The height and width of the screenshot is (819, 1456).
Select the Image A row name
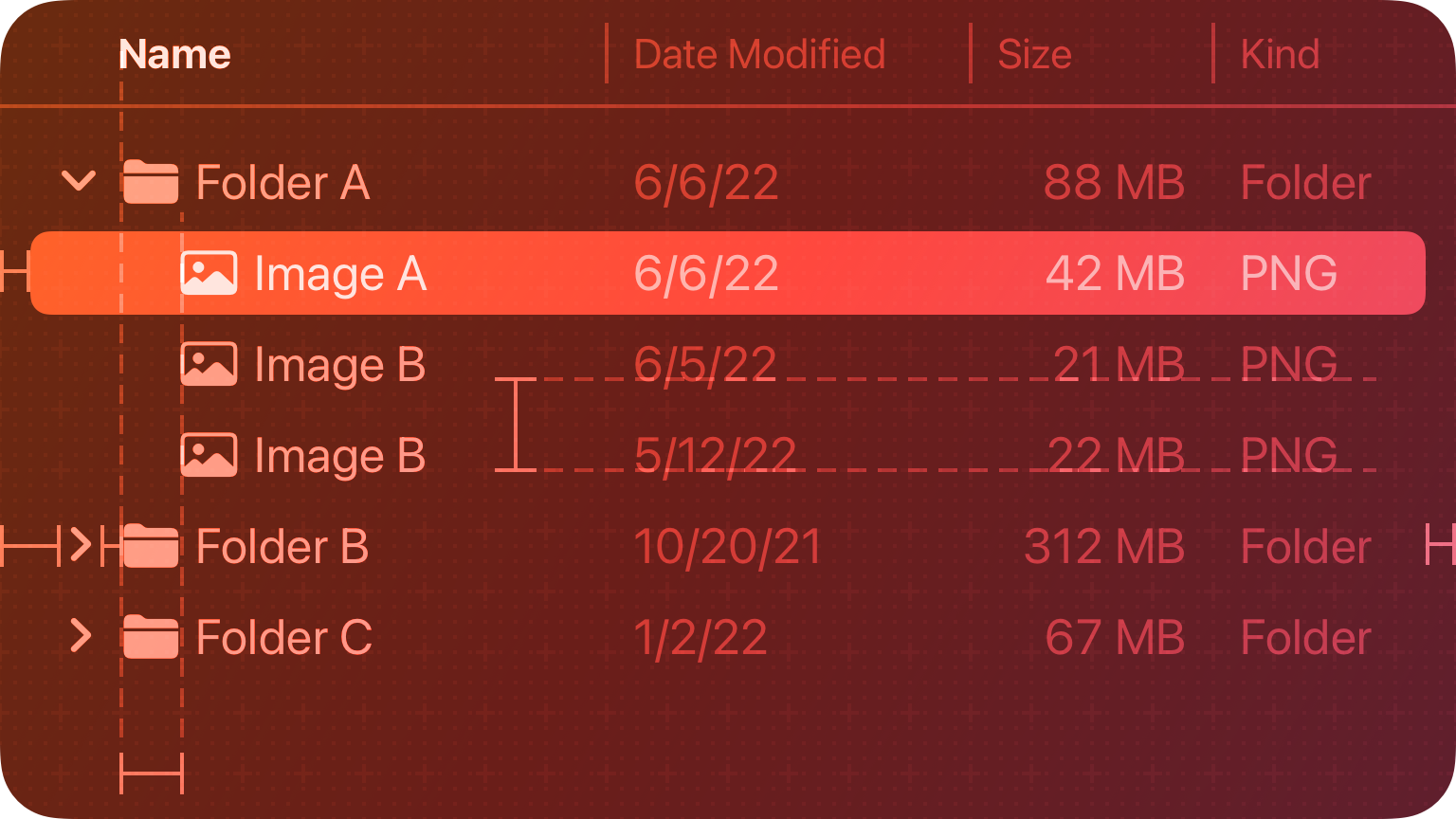pyautogui.click(x=340, y=274)
